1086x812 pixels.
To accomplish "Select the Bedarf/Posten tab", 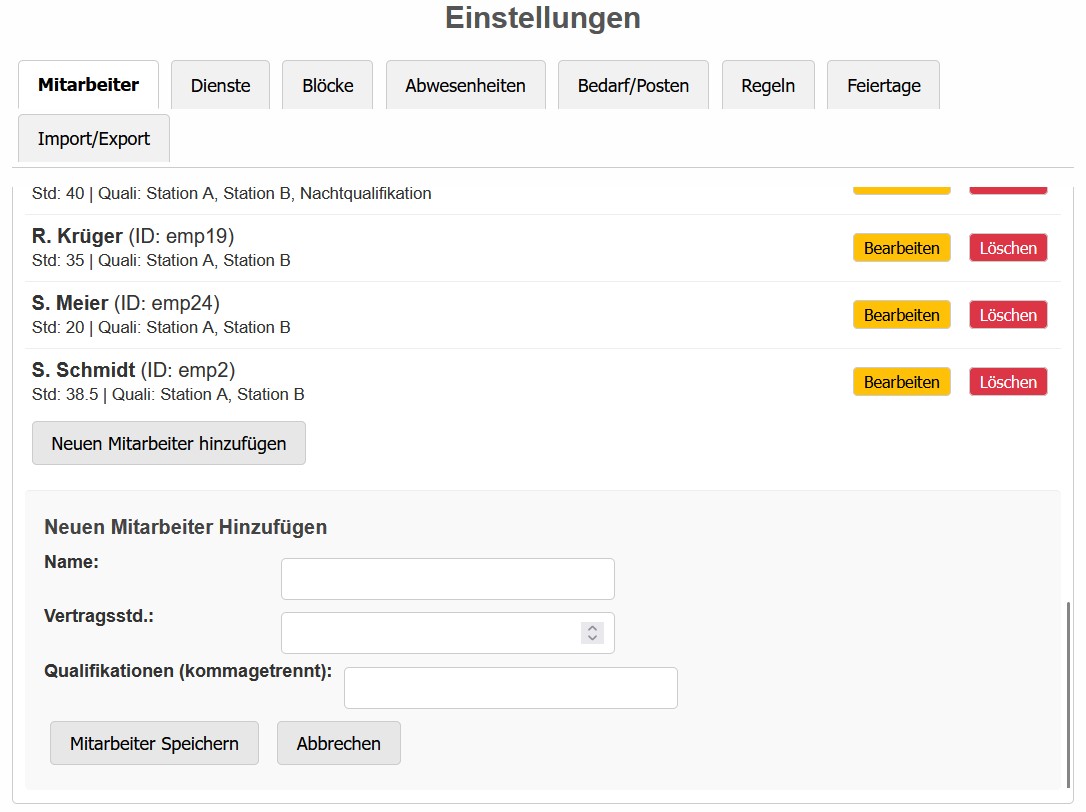I will point(633,85).
